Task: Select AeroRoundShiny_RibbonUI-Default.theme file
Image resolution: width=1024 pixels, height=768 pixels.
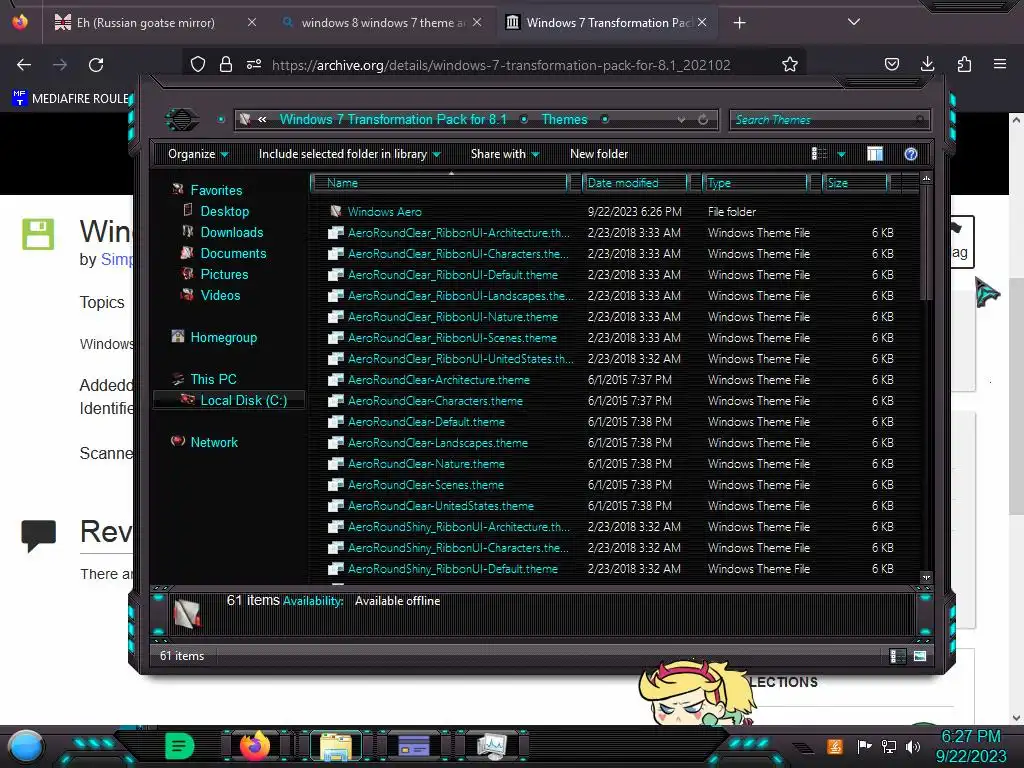Action: coord(453,569)
